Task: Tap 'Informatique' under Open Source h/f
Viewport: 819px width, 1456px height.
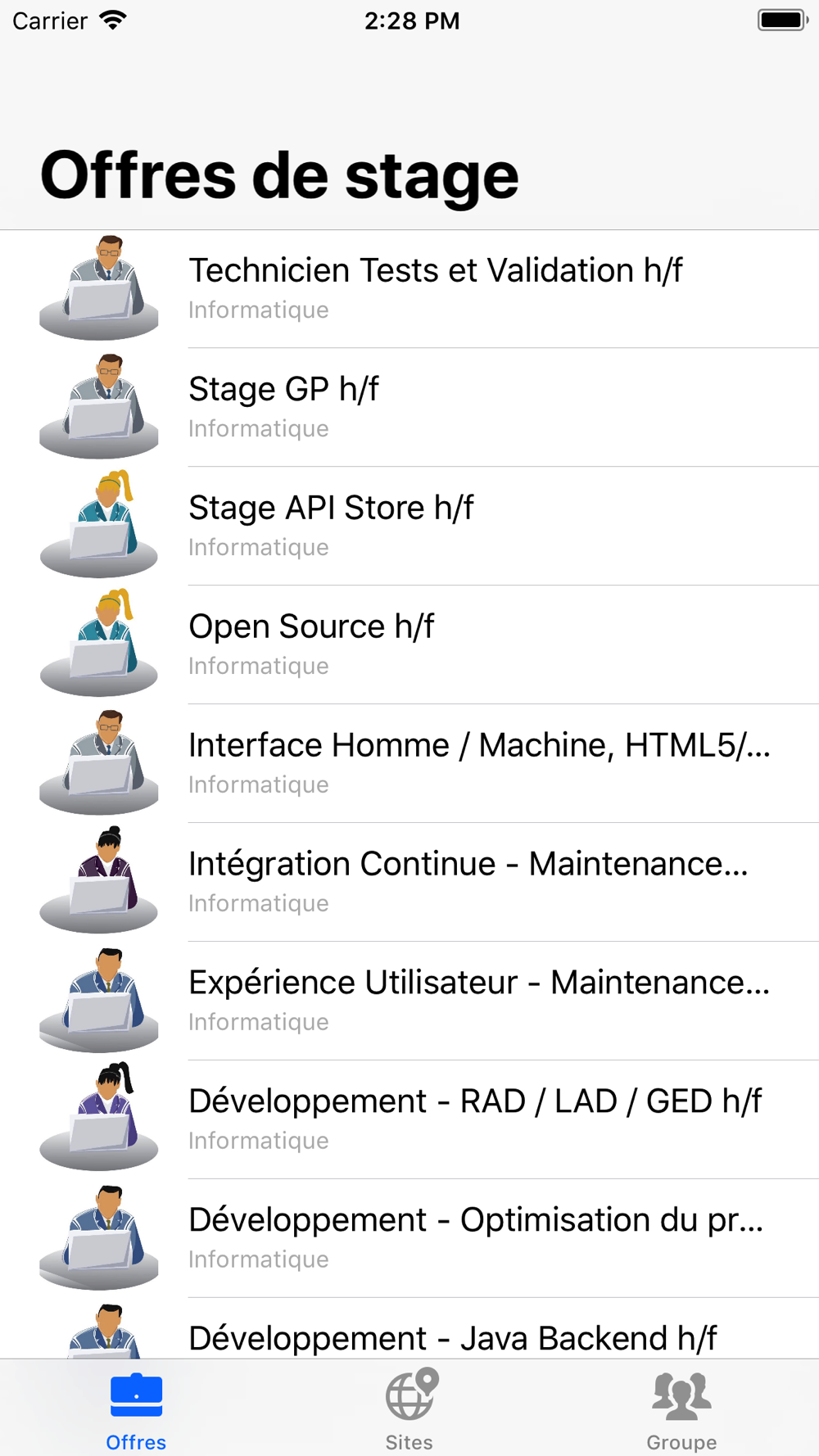Action: pos(259,667)
